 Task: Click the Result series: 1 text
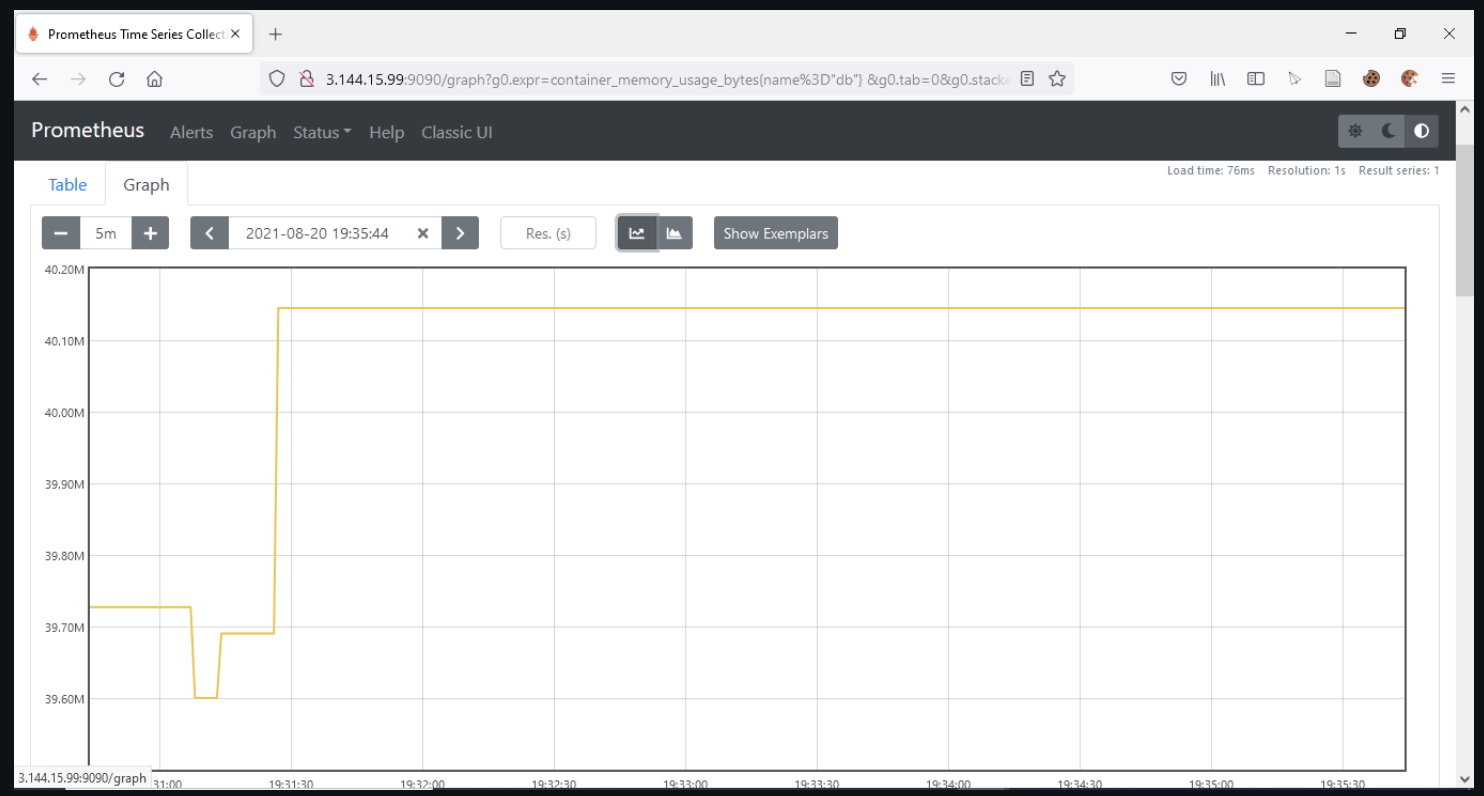point(1399,171)
